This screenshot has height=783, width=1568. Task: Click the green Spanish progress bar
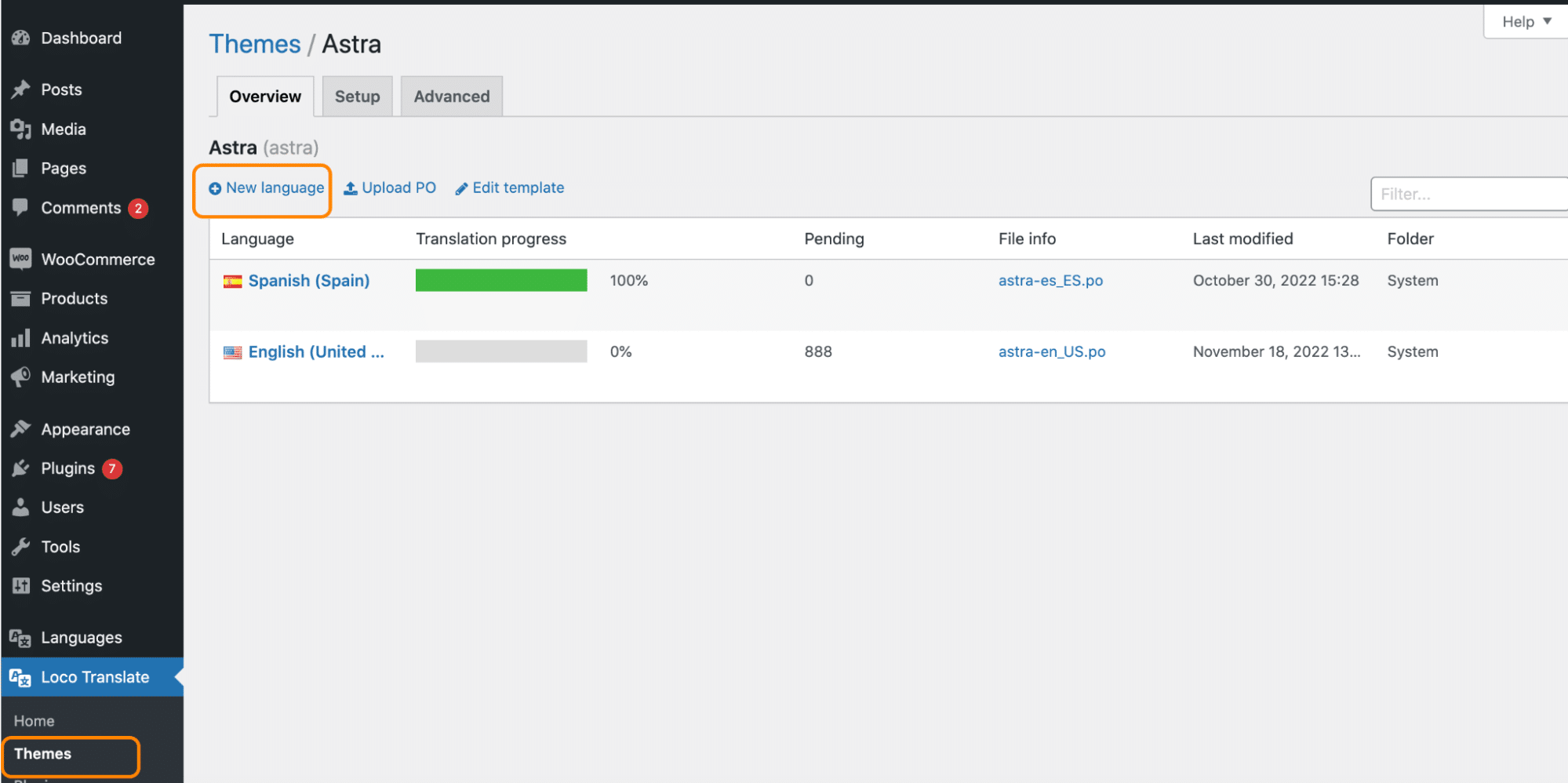pos(501,280)
